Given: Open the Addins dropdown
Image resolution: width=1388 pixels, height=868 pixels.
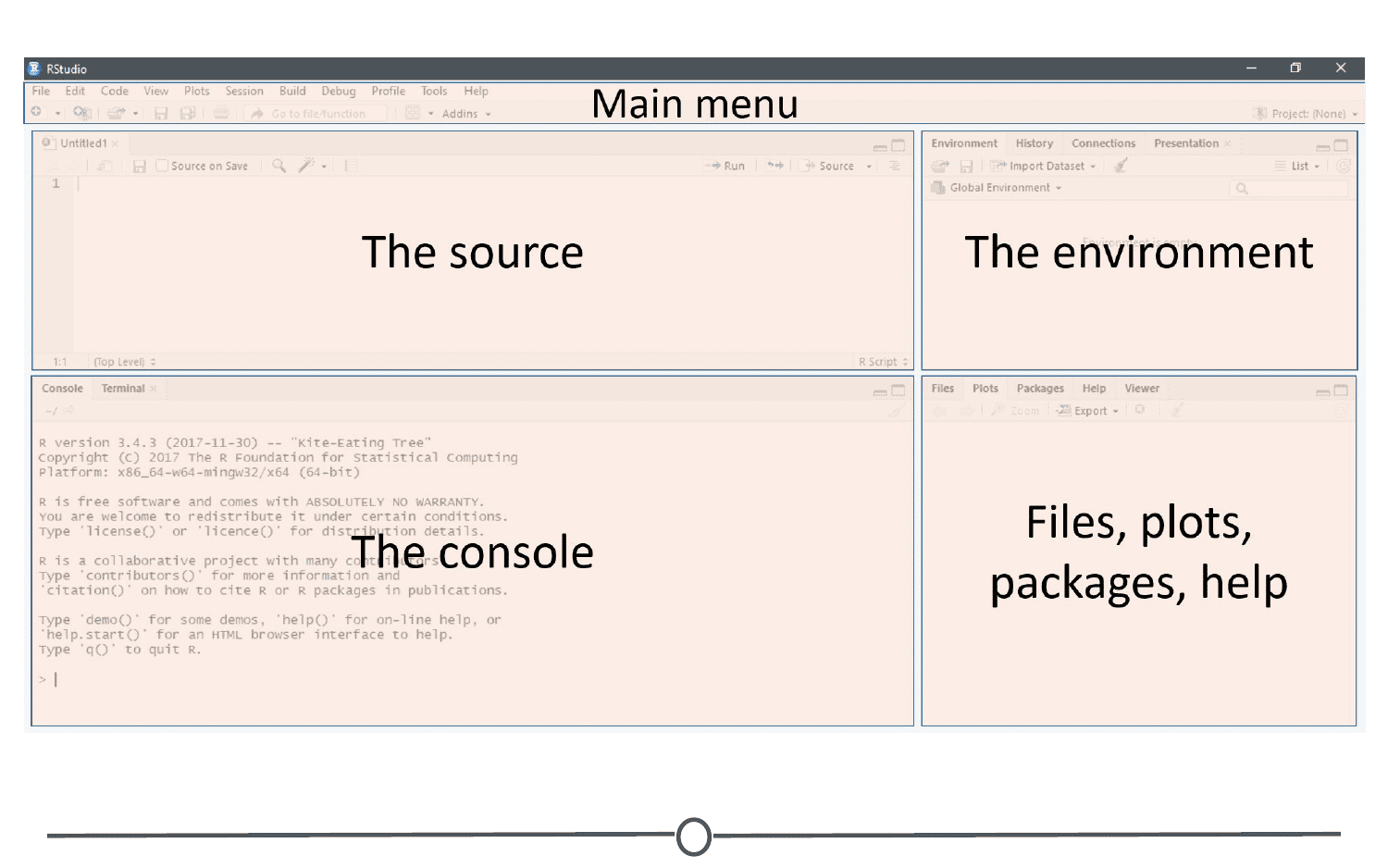Looking at the screenshot, I should coord(465,114).
